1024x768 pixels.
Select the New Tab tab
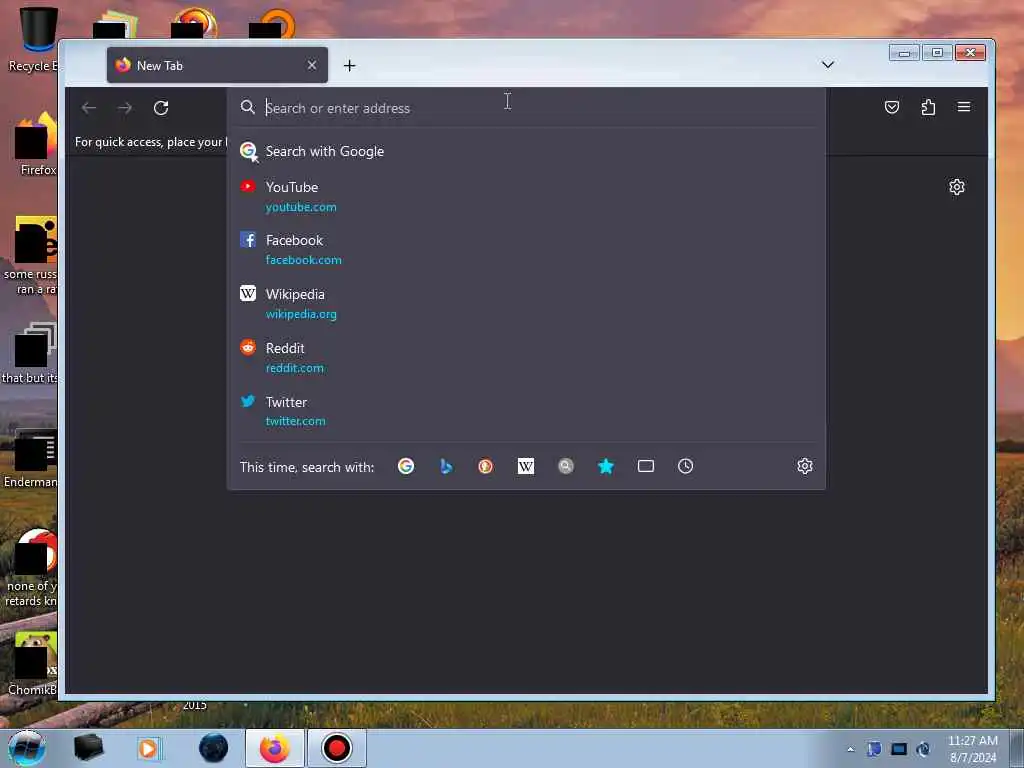tap(217, 65)
